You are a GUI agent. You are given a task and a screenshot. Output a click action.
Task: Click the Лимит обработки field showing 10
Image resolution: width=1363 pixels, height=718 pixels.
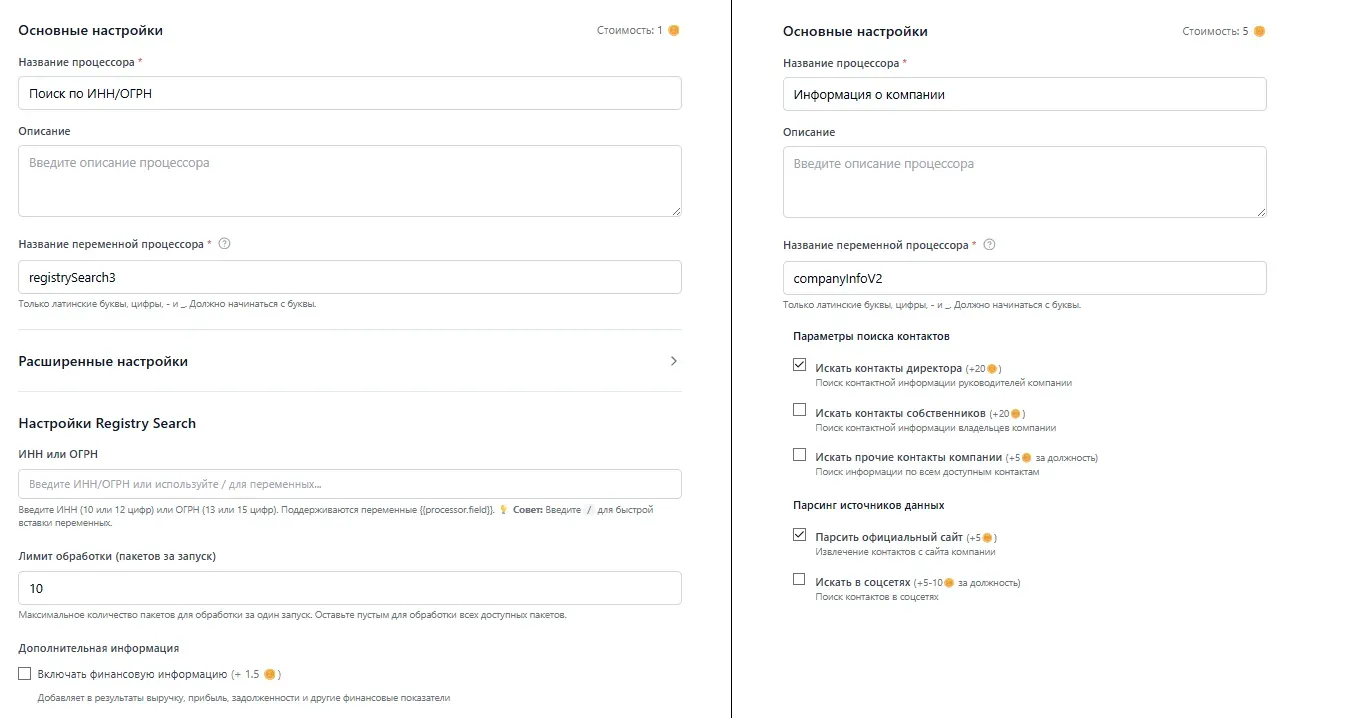coord(350,588)
